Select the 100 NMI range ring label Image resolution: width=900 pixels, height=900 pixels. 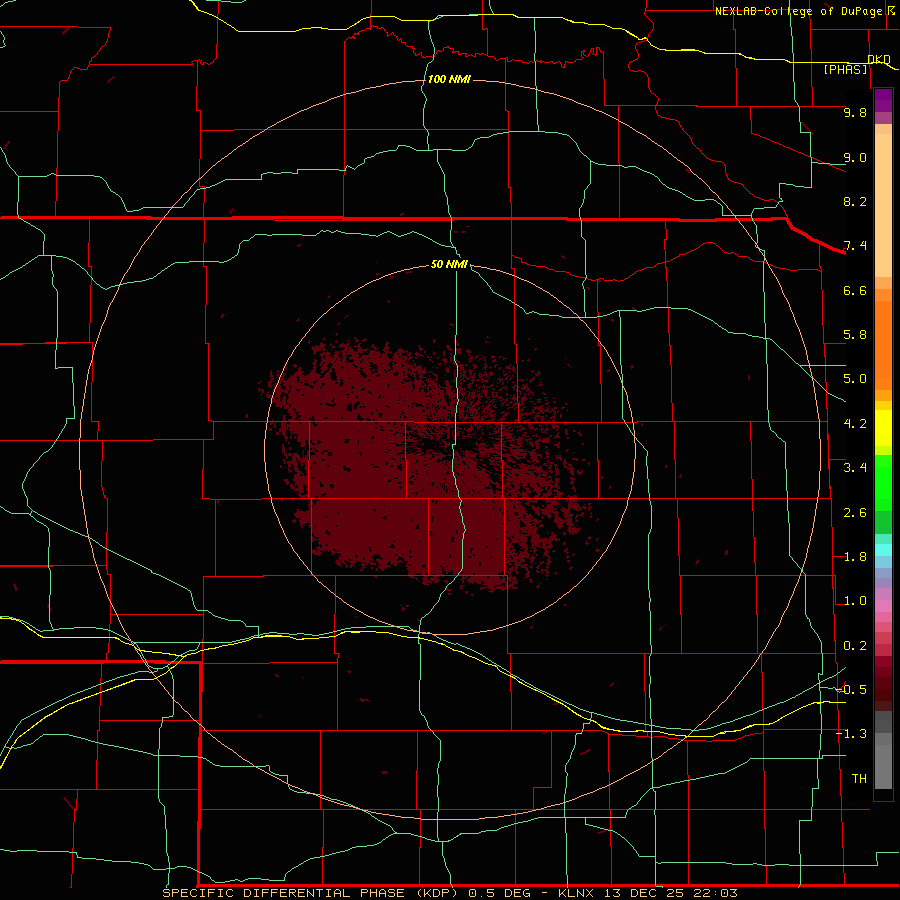(449, 79)
